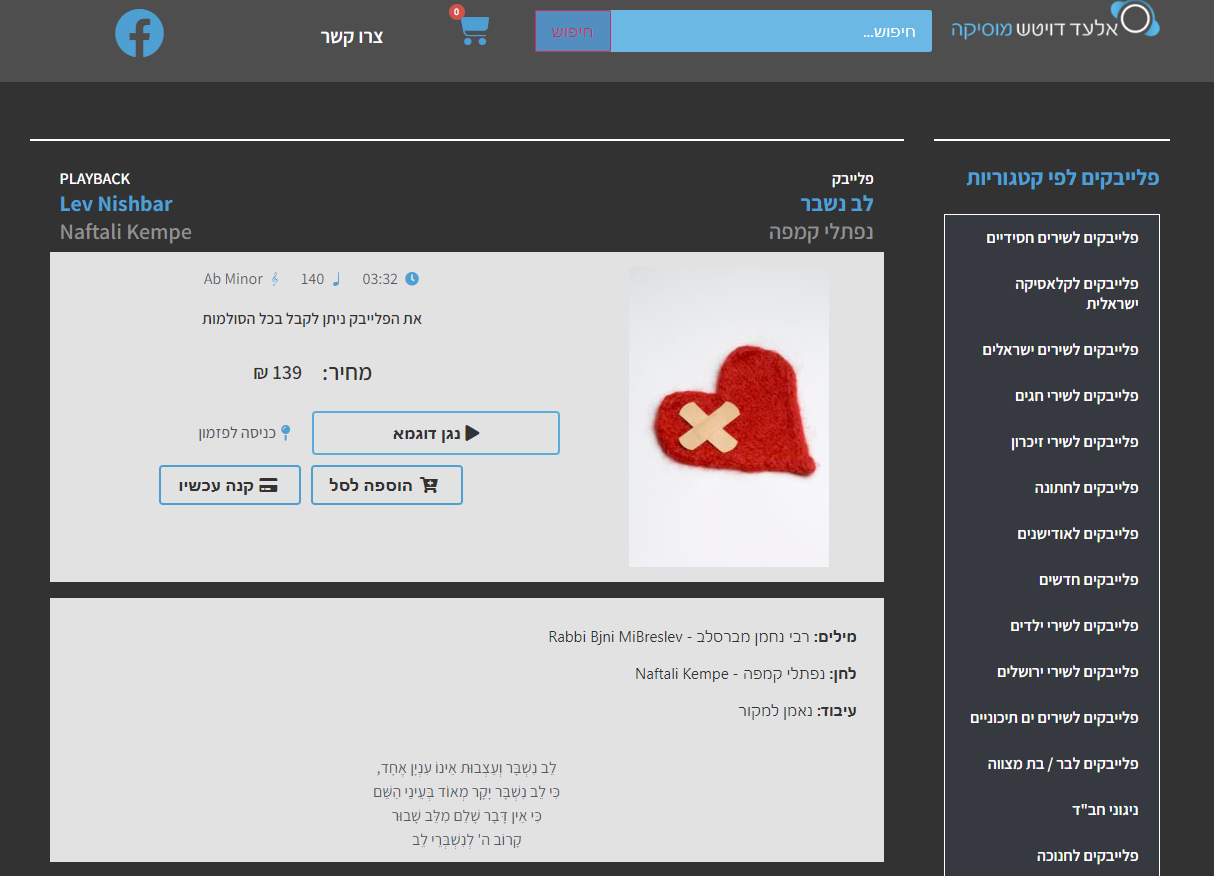Click the lyricist text Rabbi Bjni MiBreslev

tap(614, 636)
